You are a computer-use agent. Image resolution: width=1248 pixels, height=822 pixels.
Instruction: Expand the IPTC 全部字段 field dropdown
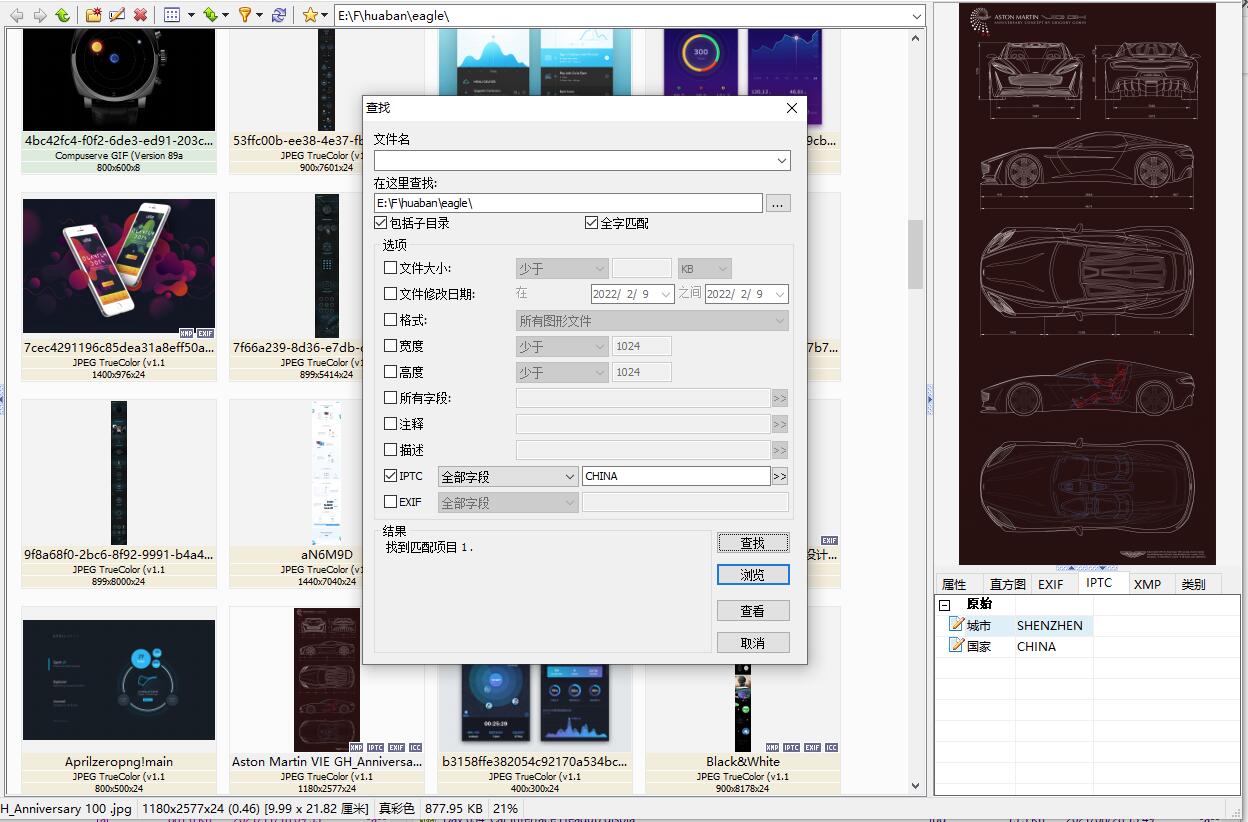569,477
